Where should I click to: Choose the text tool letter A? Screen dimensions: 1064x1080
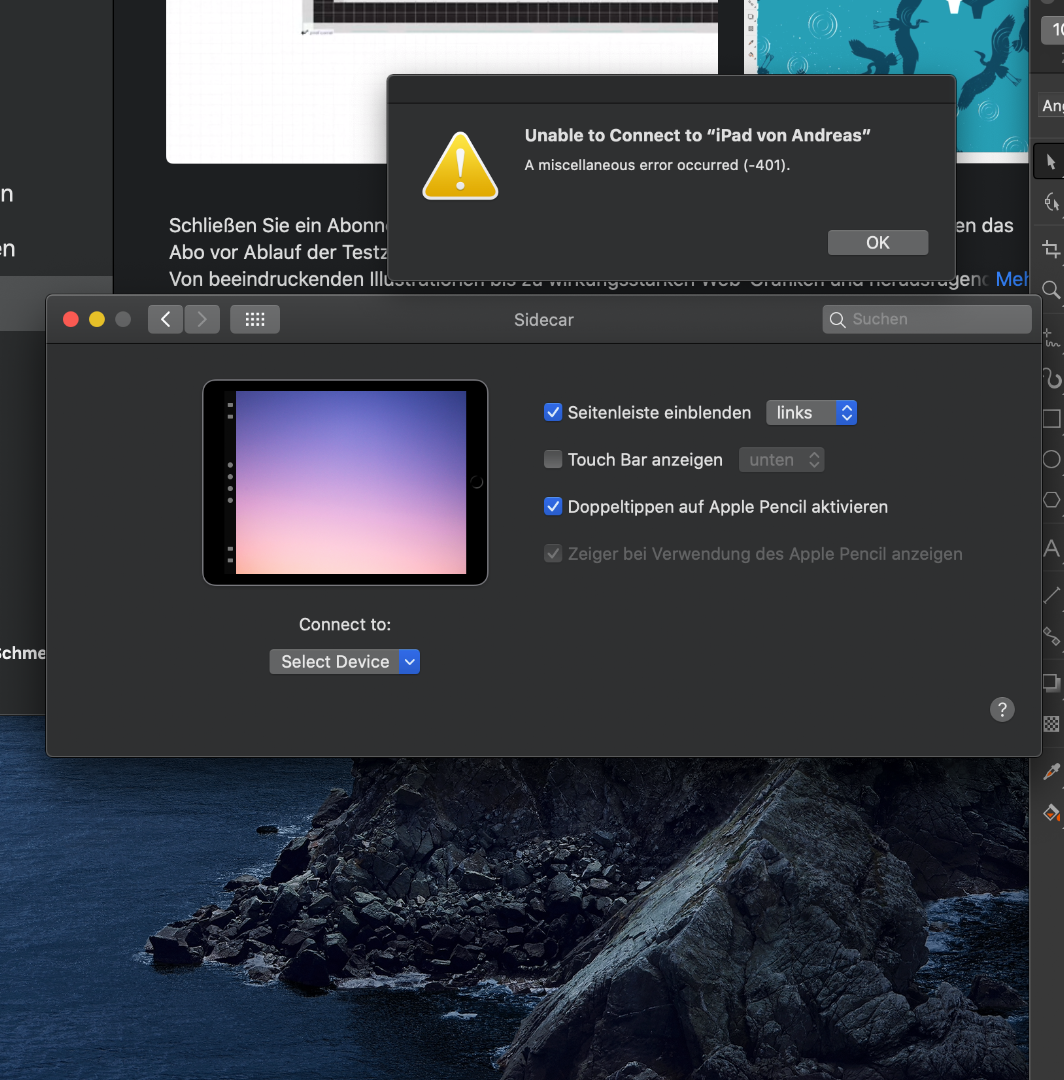click(1052, 549)
